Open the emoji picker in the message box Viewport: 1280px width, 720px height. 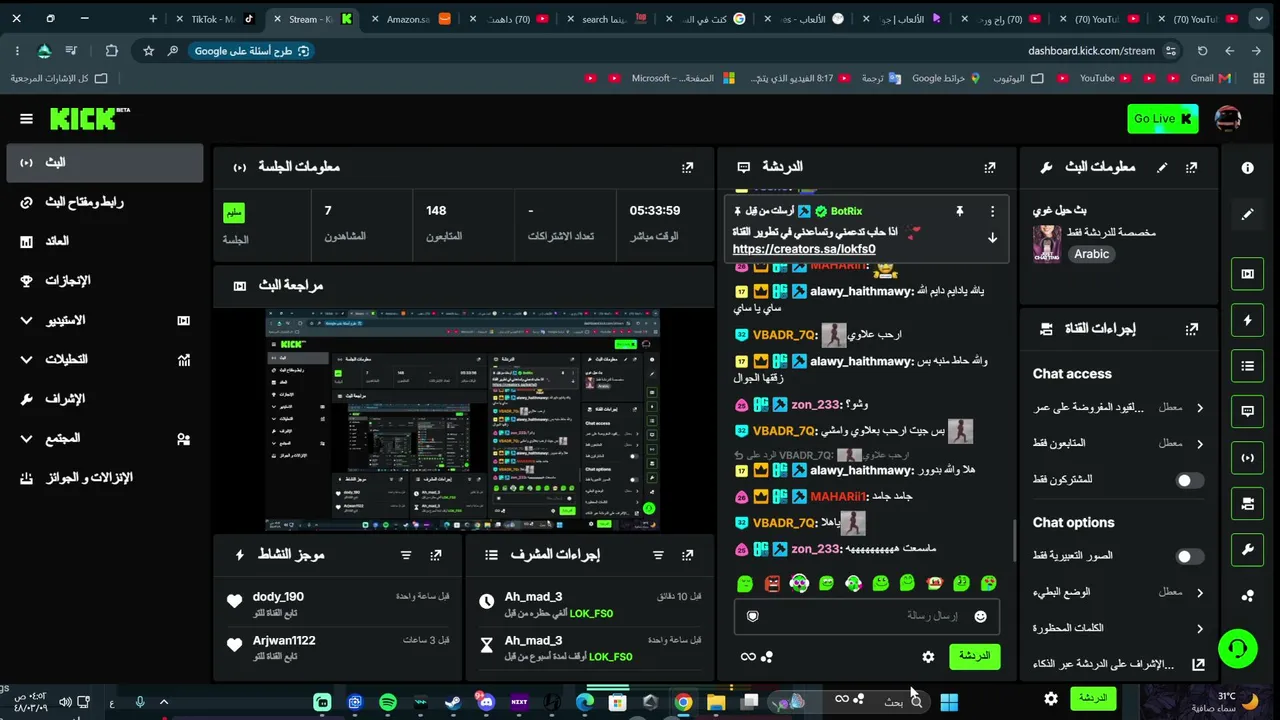tap(980, 617)
